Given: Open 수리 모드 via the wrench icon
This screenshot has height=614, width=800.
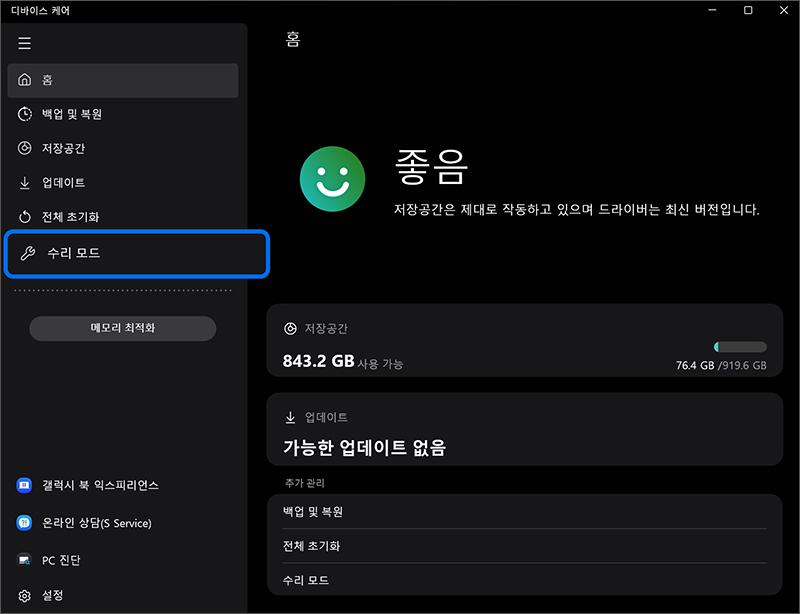Looking at the screenshot, I should coord(27,253).
